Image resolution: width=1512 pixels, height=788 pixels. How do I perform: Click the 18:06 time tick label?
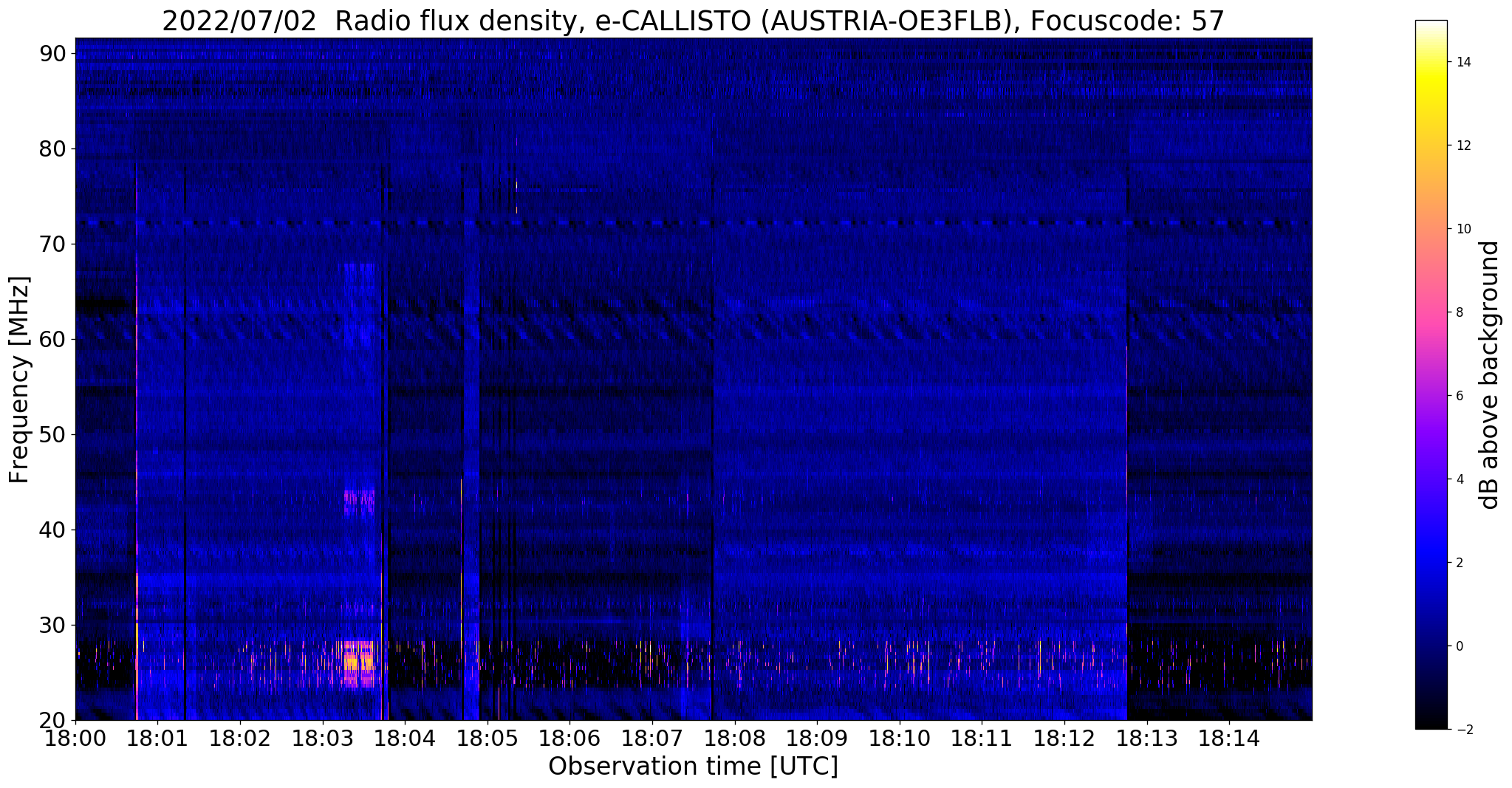(x=569, y=739)
